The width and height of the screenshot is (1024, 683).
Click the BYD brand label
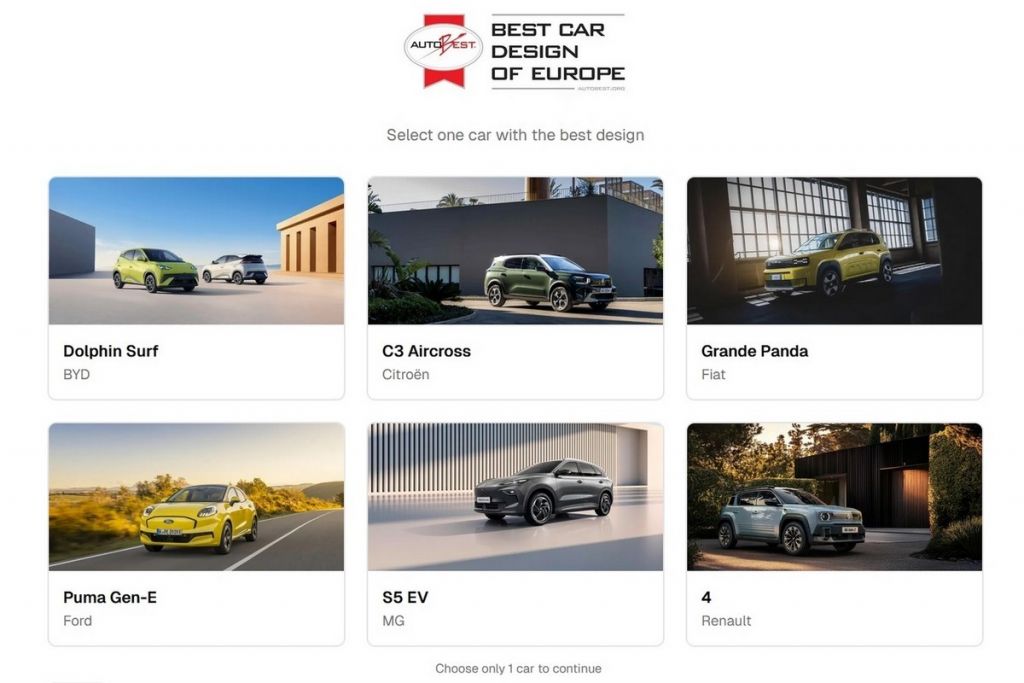(x=76, y=375)
